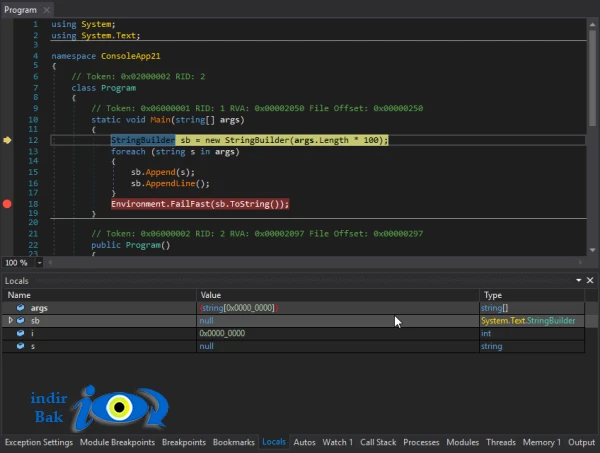The image size is (600, 453).
Task: Open the Breakpoints tab
Action: coord(184,442)
